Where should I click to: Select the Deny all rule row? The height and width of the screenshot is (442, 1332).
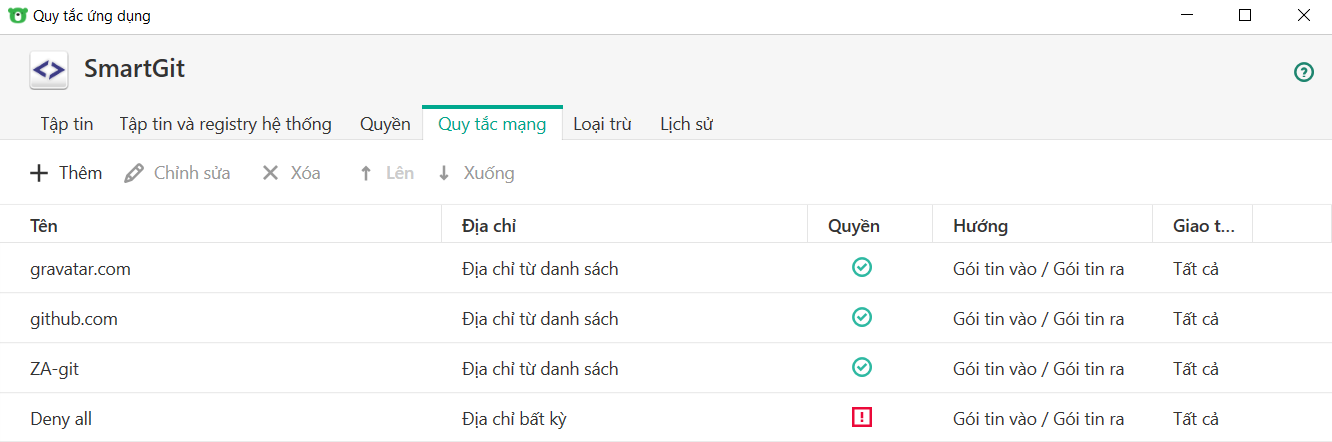coord(61,419)
